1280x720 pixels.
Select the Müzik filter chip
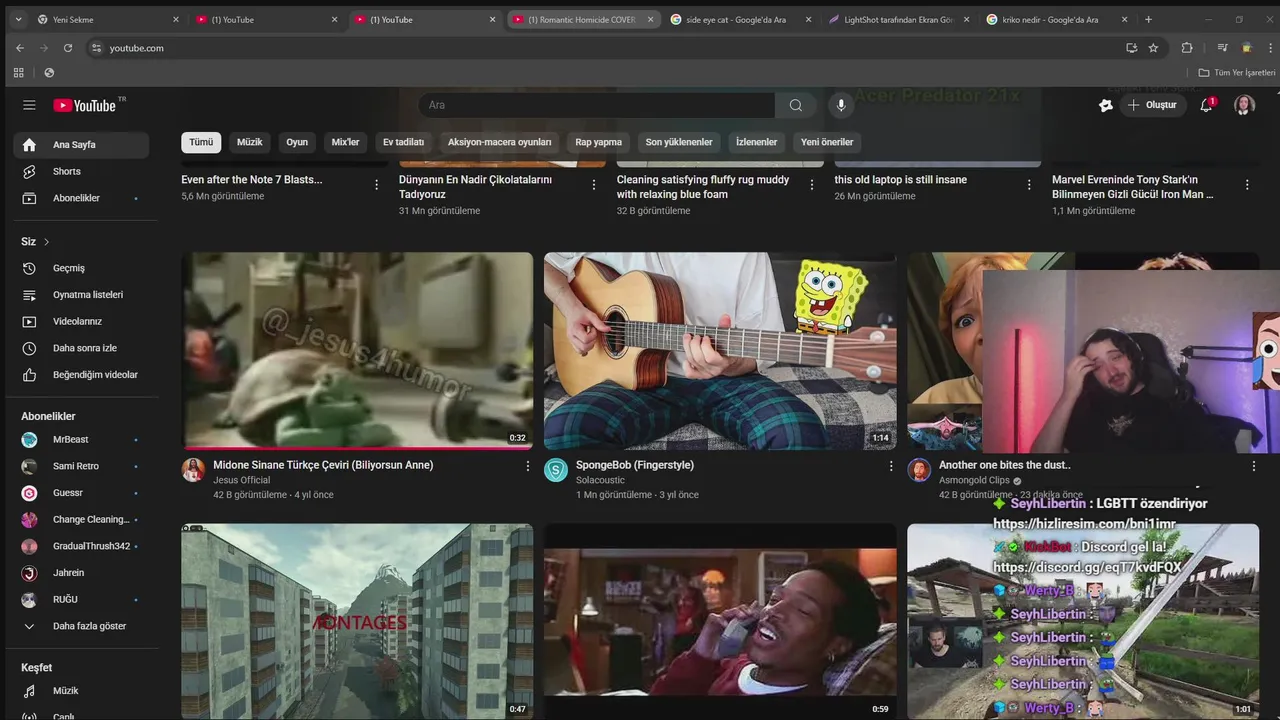pyautogui.click(x=250, y=142)
